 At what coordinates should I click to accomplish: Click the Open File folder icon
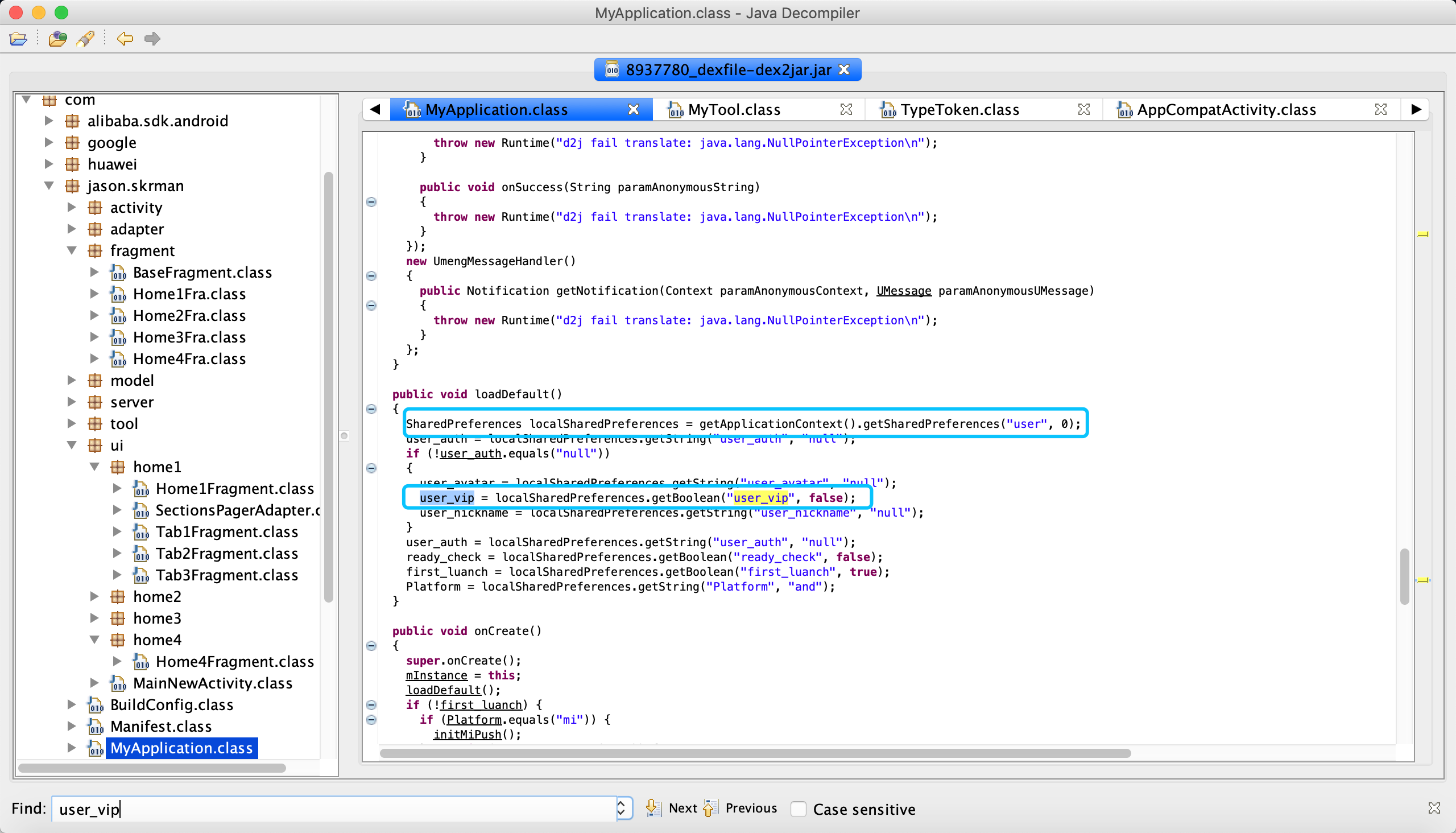pos(18,39)
